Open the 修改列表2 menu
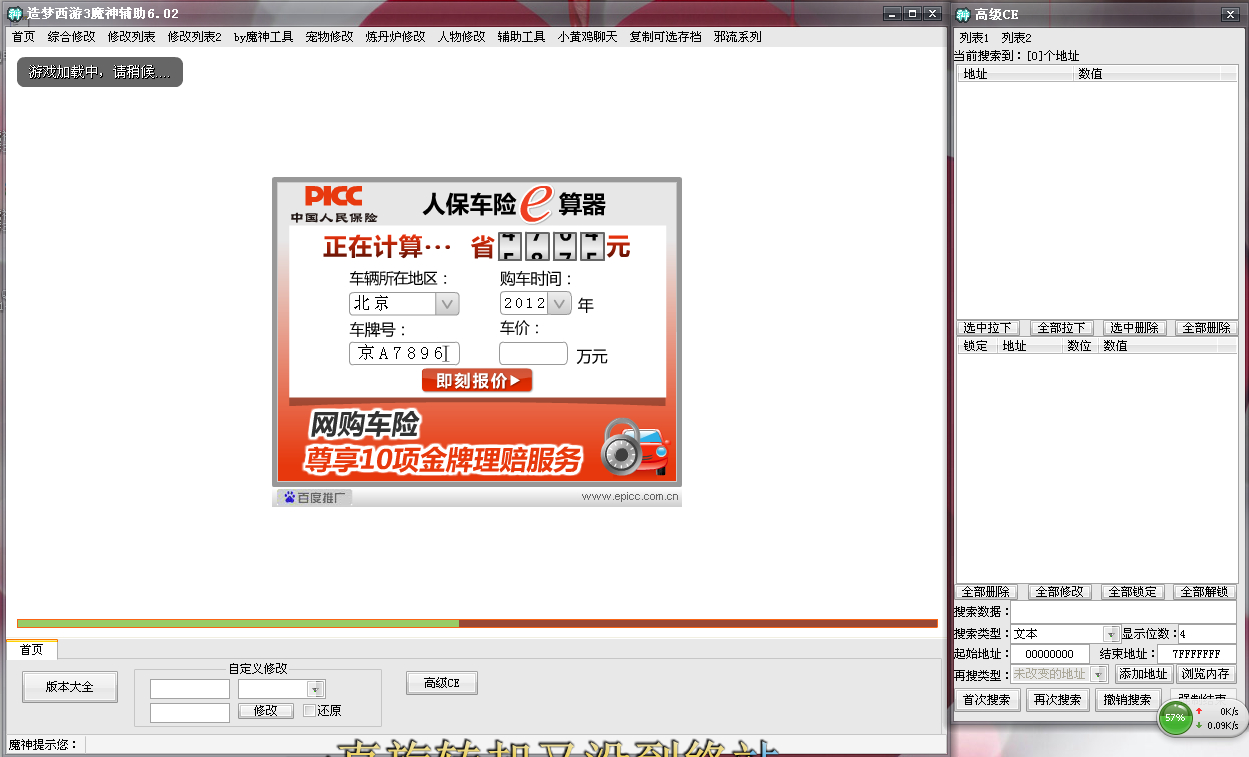Screen dimensions: 1249x757 pyautogui.click(x=194, y=37)
